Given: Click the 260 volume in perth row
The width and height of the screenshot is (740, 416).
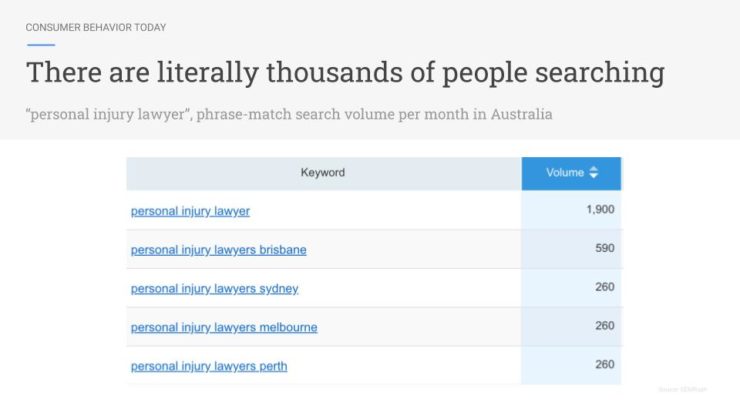Looking at the screenshot, I should [605, 365].
